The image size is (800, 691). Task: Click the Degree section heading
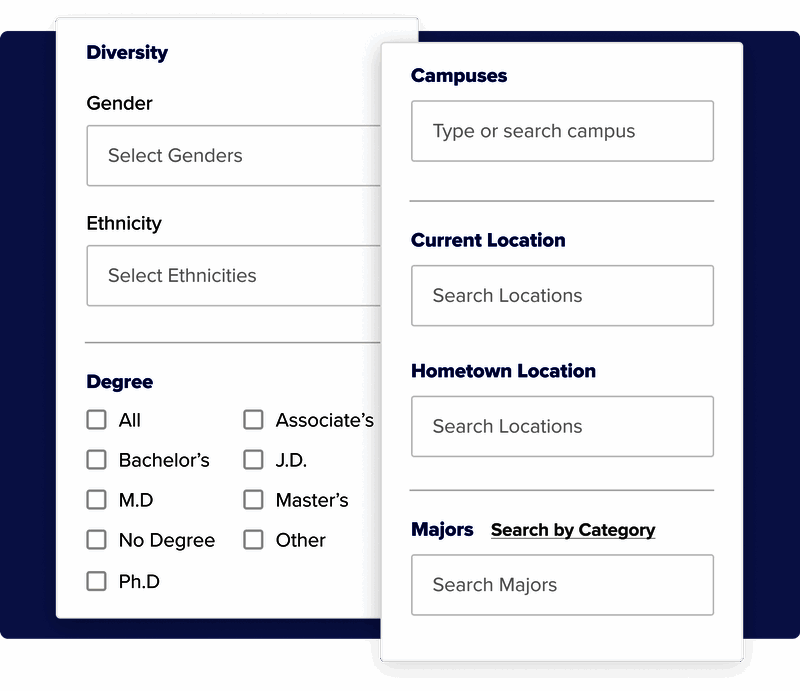click(119, 382)
